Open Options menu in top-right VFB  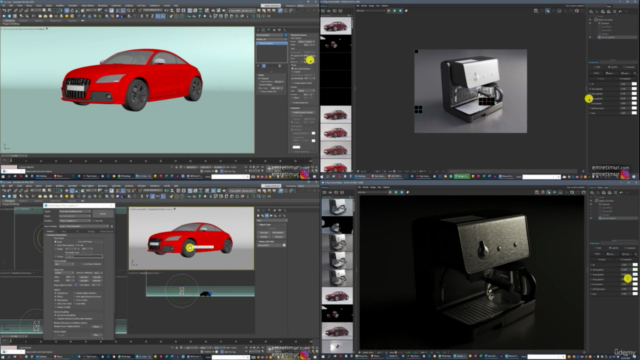(384, 6)
